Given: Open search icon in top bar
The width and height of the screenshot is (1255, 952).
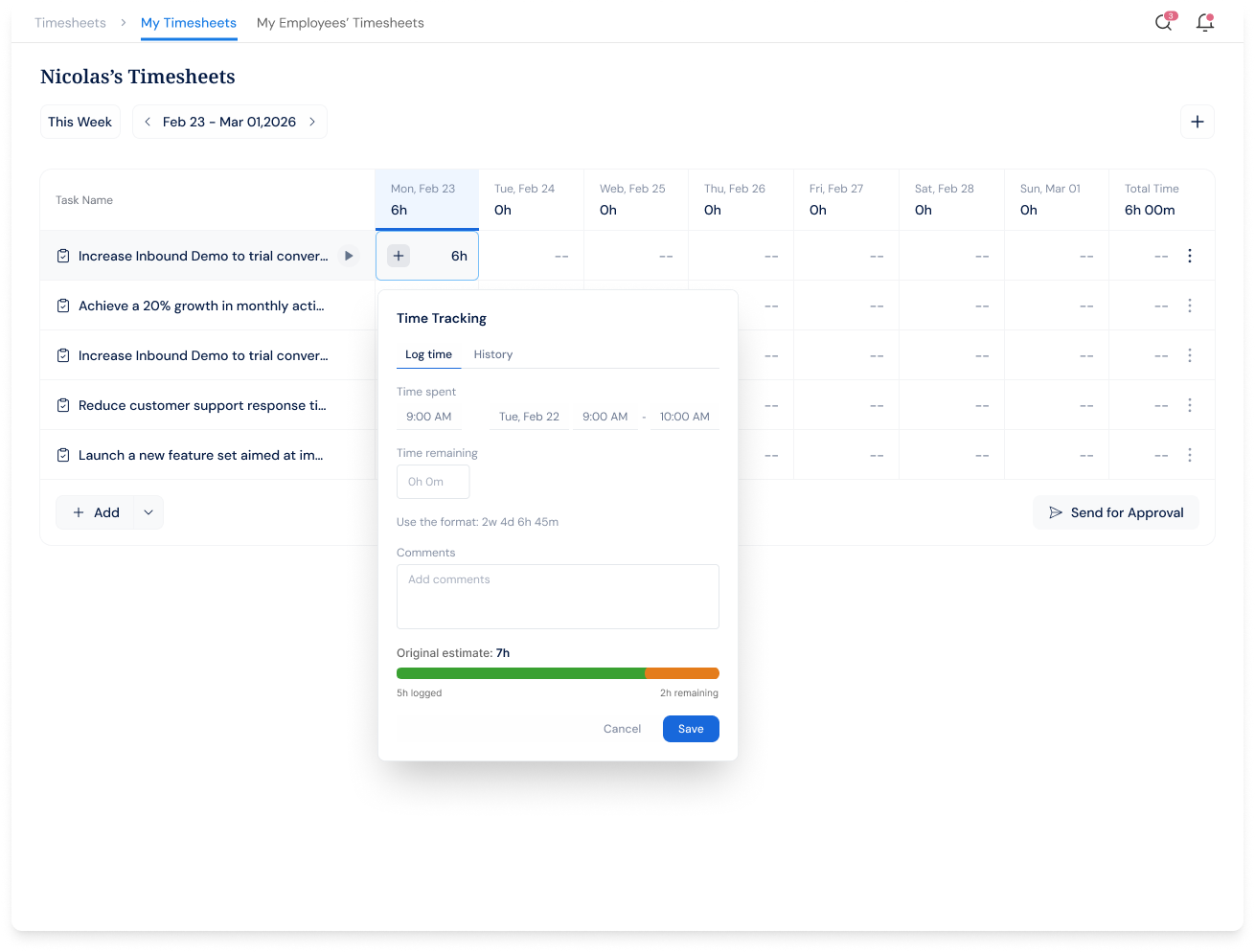Looking at the screenshot, I should pyautogui.click(x=1163, y=22).
